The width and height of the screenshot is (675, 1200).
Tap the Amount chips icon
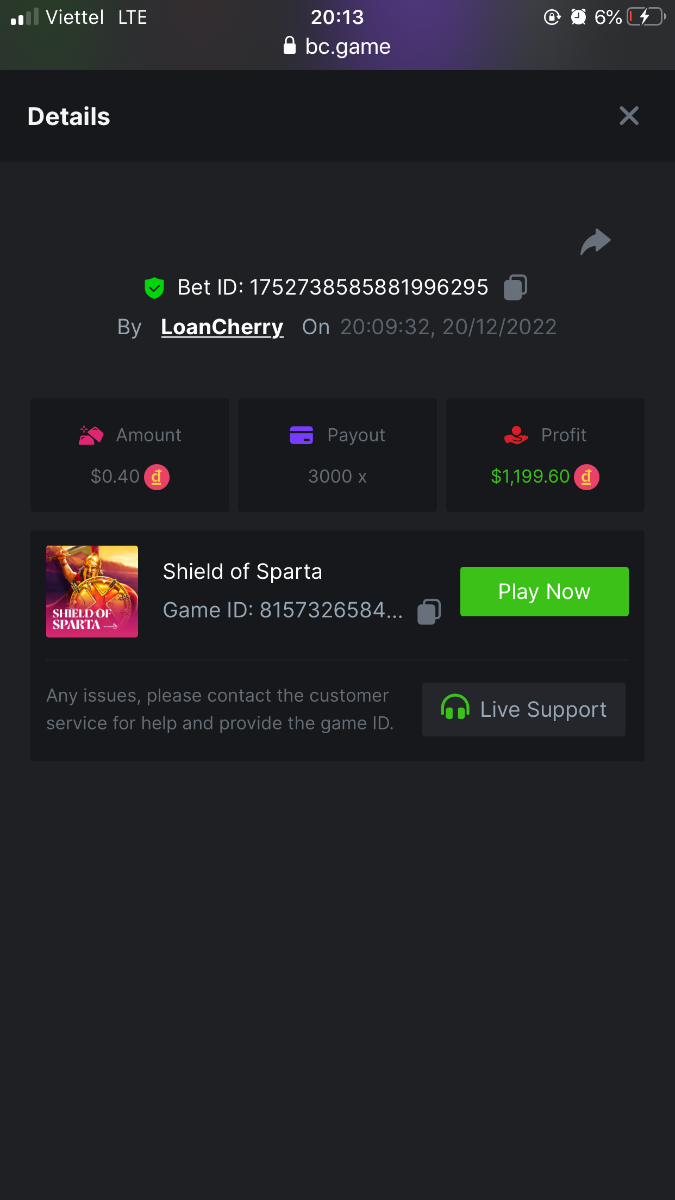click(x=91, y=435)
